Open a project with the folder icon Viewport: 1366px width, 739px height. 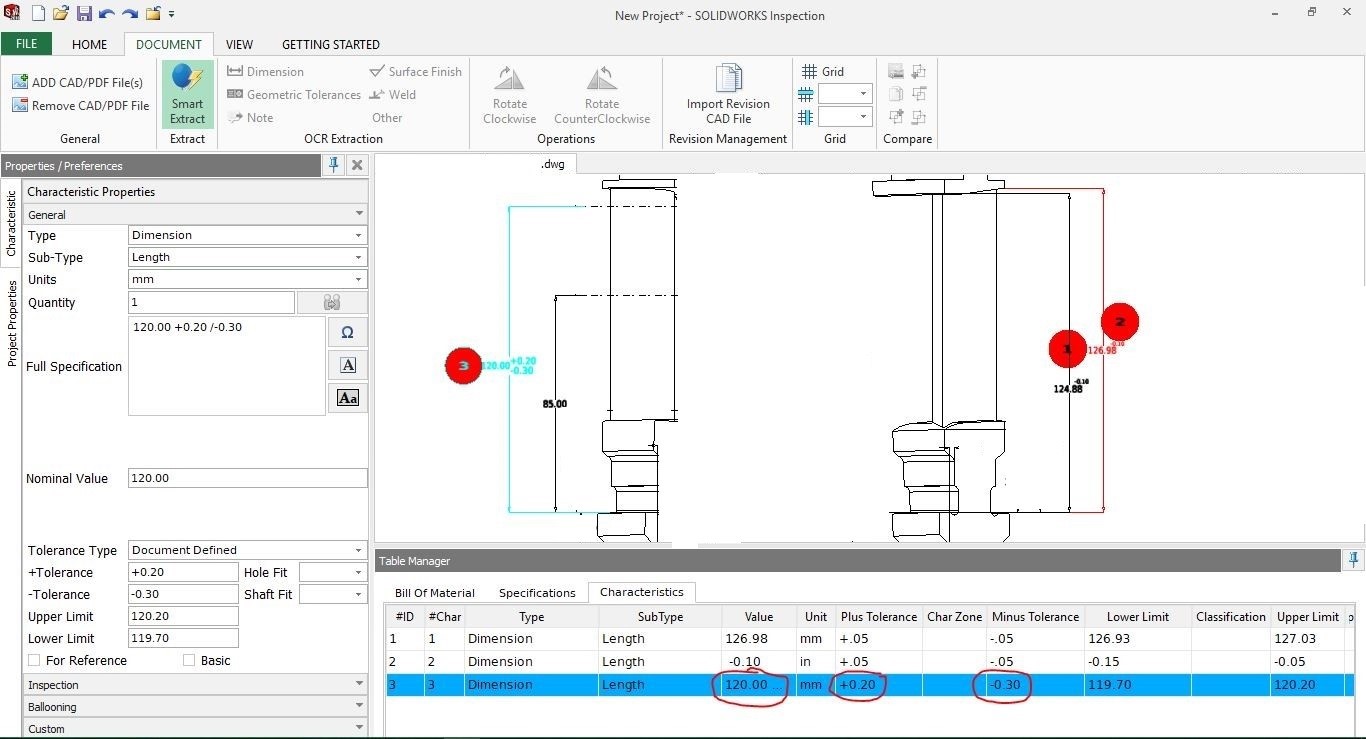pyautogui.click(x=61, y=14)
